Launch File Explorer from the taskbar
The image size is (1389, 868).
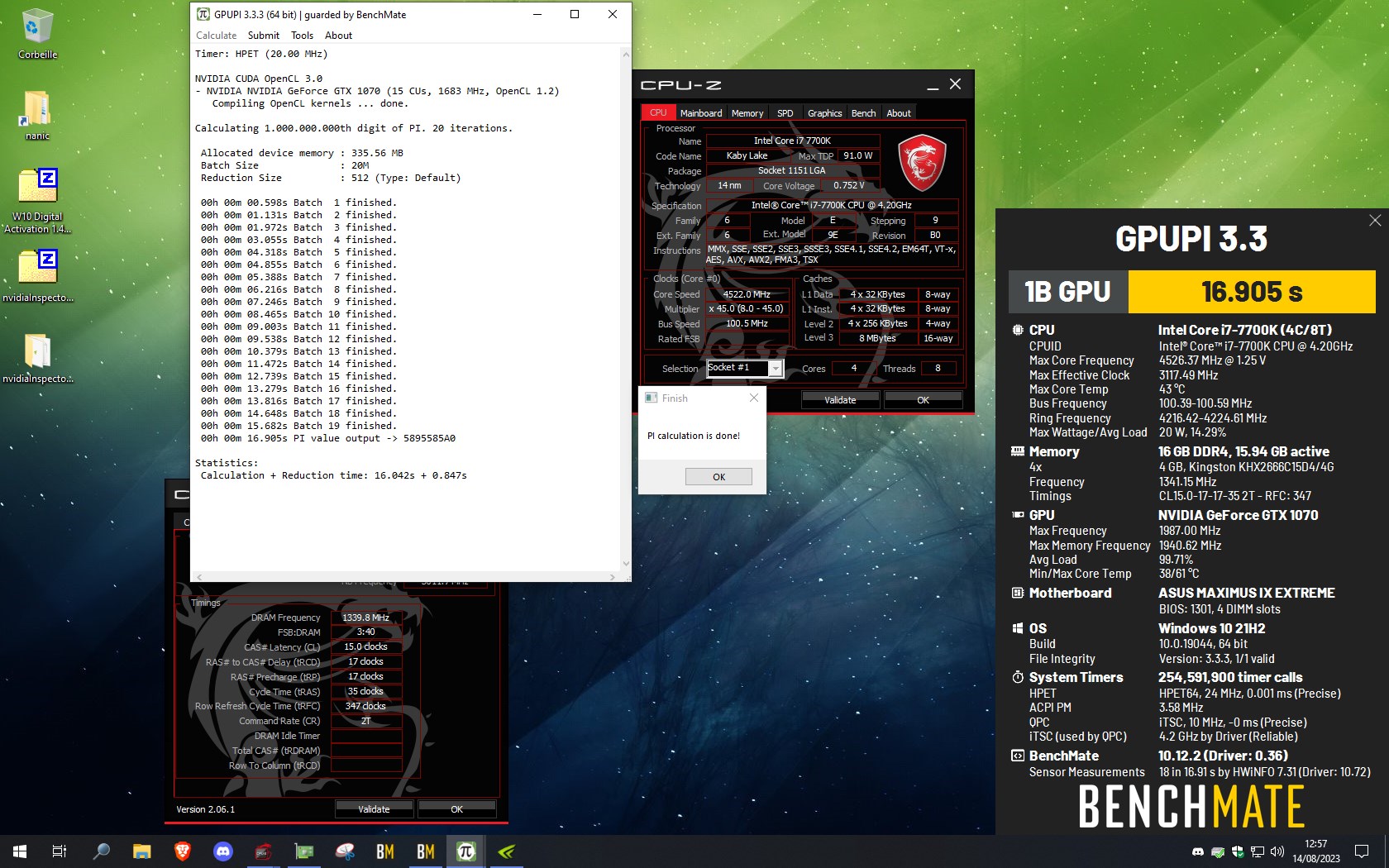[x=141, y=851]
